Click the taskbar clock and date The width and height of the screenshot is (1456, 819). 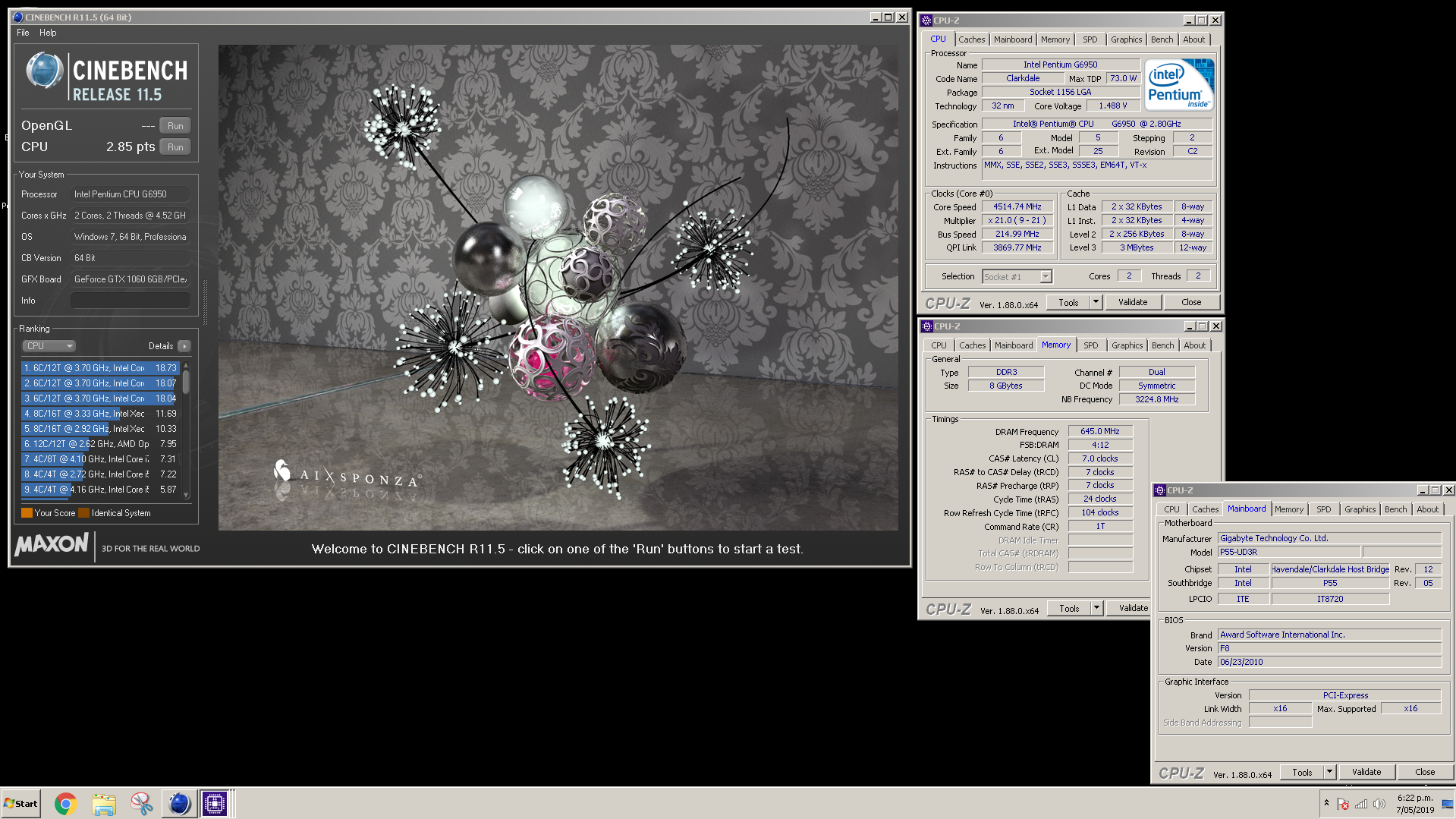pos(1415,804)
